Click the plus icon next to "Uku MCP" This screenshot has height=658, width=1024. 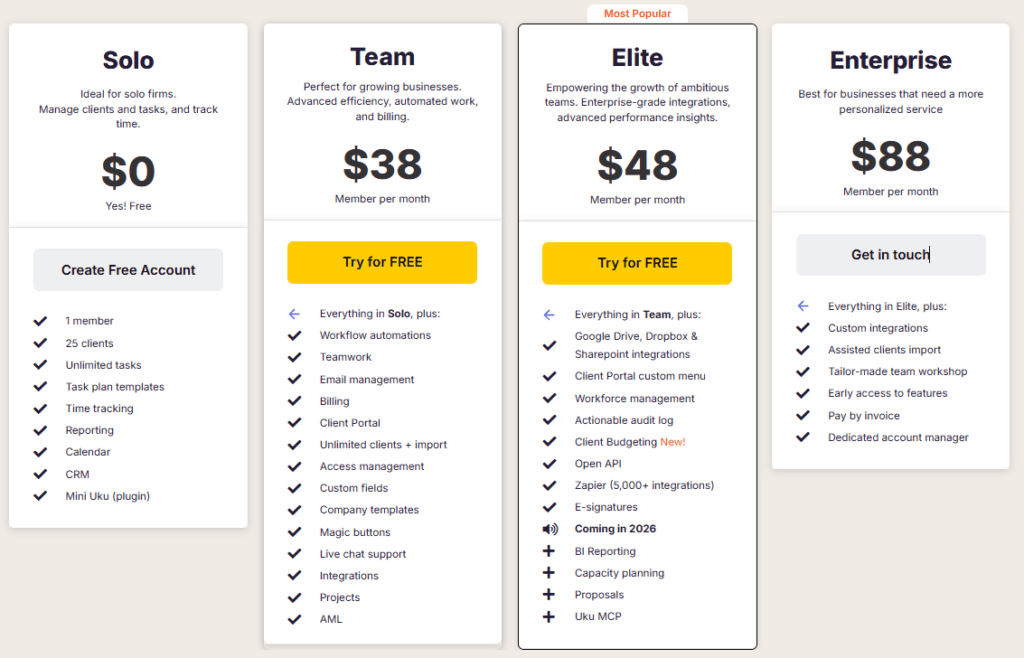click(550, 617)
